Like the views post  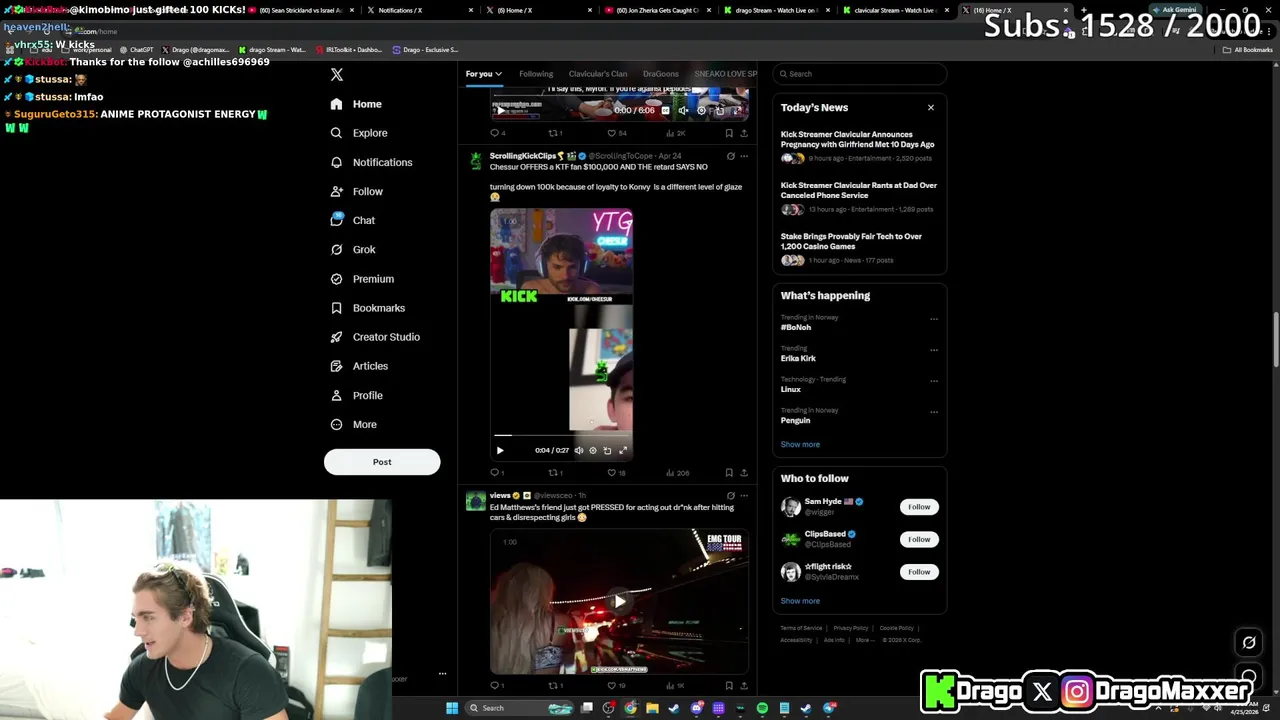click(617, 686)
